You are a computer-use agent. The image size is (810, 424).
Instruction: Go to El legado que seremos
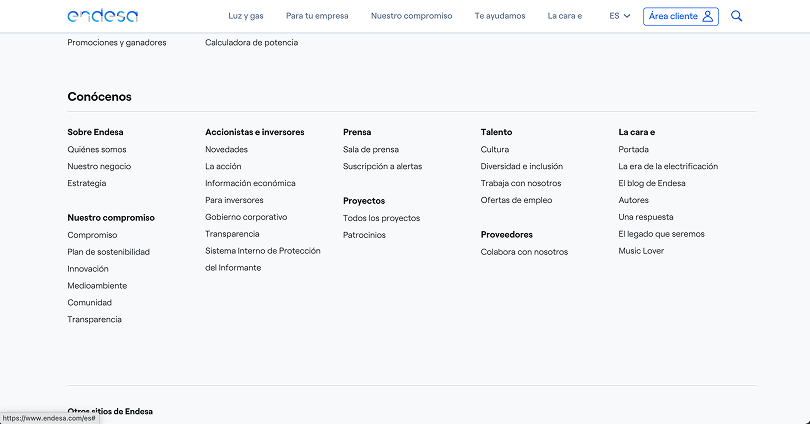click(661, 234)
